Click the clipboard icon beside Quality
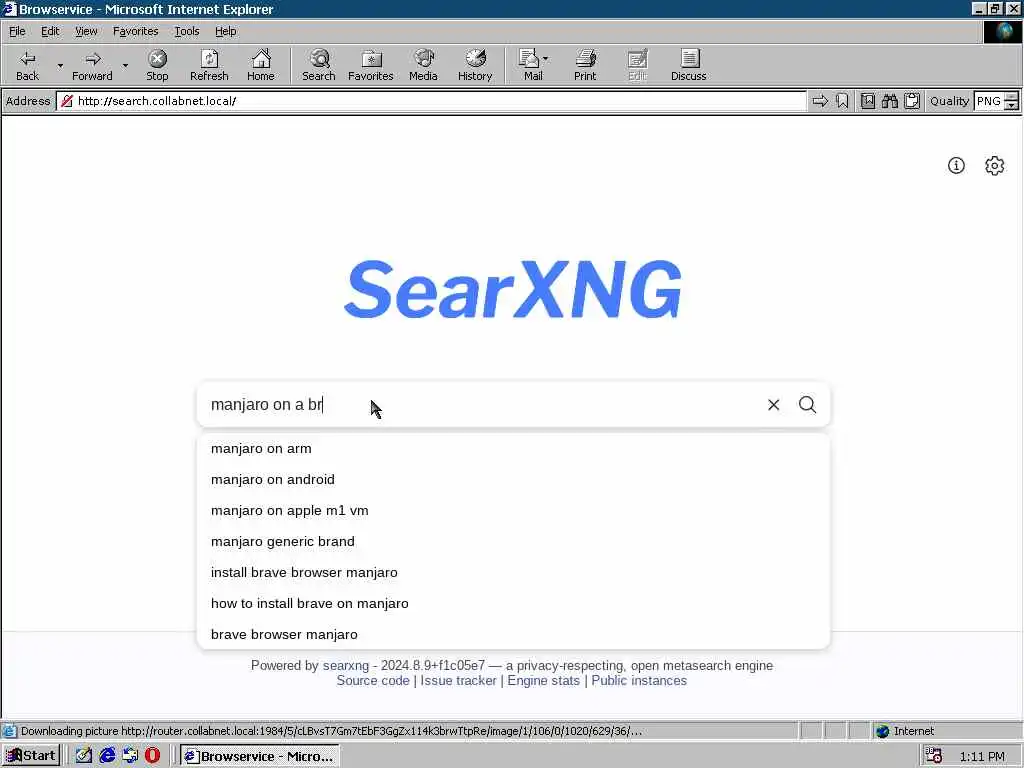The height and width of the screenshot is (768, 1024). (912, 101)
